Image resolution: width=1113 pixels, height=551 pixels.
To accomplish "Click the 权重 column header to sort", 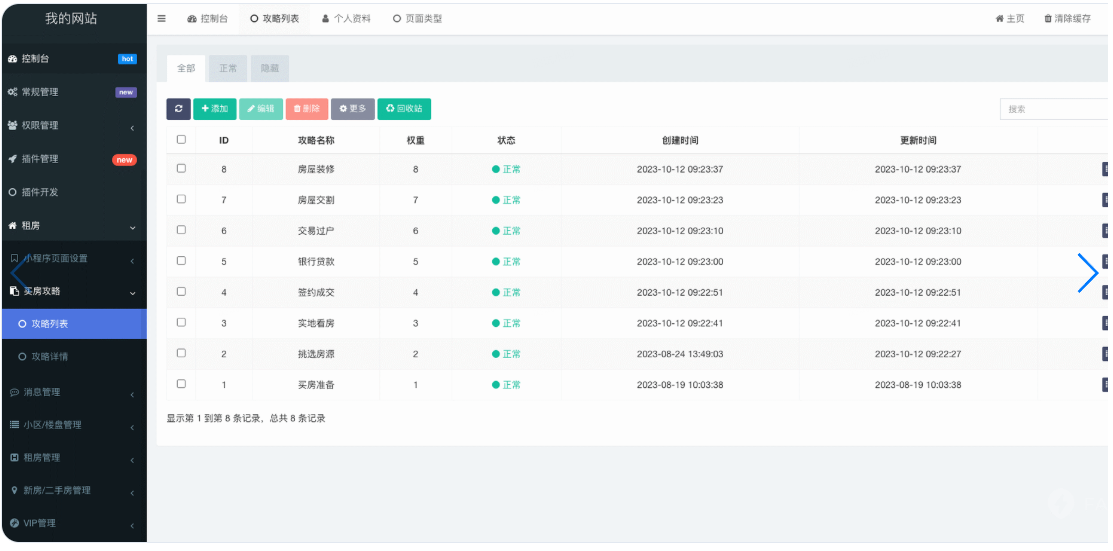I will [415, 140].
